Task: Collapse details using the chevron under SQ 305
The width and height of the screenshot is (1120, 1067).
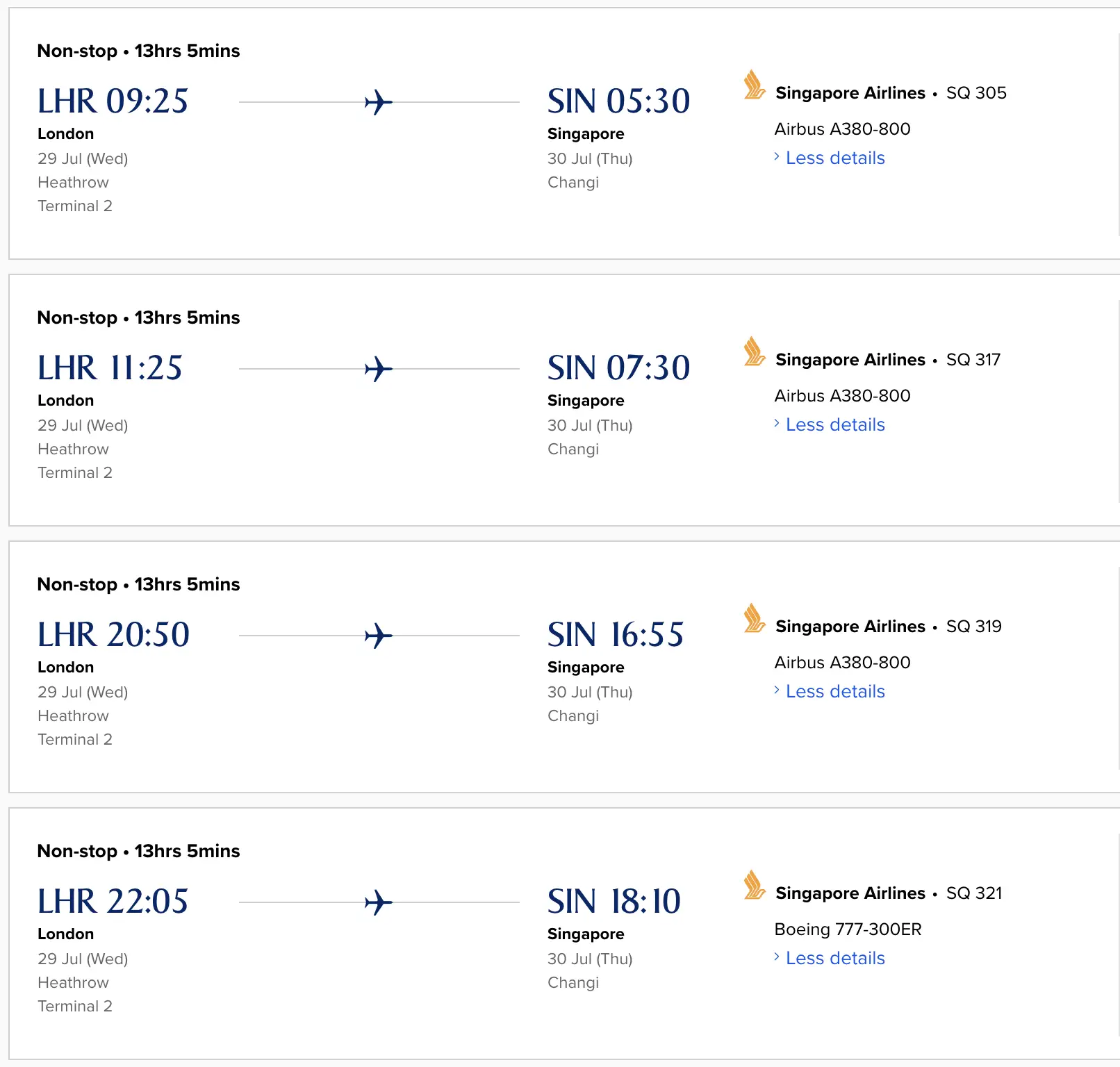Action: [777, 158]
